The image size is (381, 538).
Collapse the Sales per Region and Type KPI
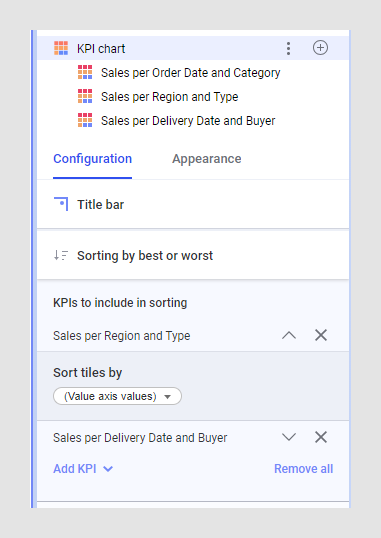[x=289, y=335]
